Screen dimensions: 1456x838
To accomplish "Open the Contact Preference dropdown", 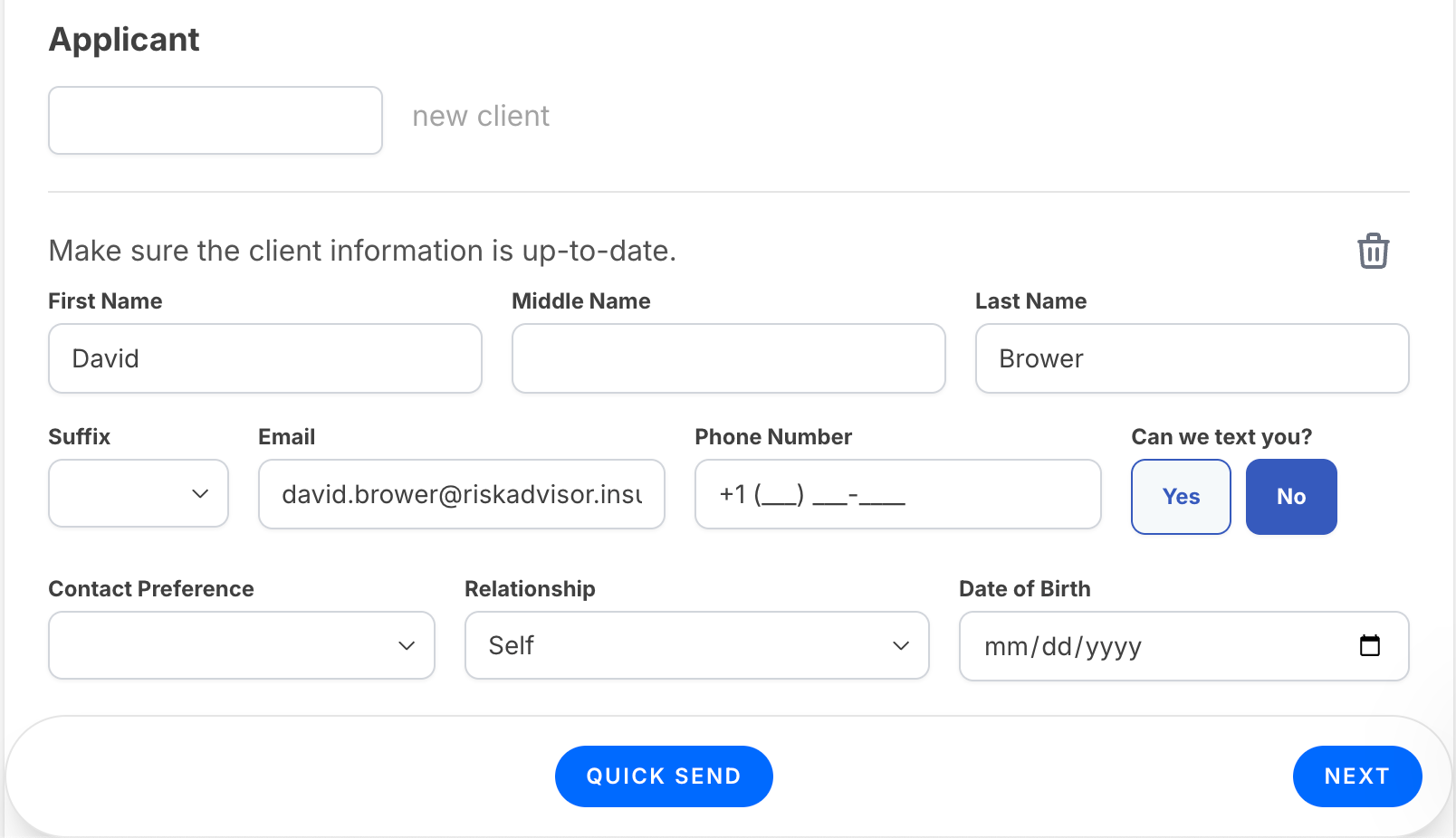I will coord(242,645).
